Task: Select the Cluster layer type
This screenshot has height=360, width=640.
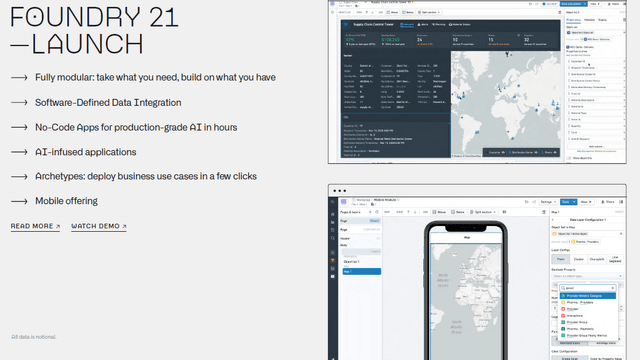Action: tap(579, 259)
